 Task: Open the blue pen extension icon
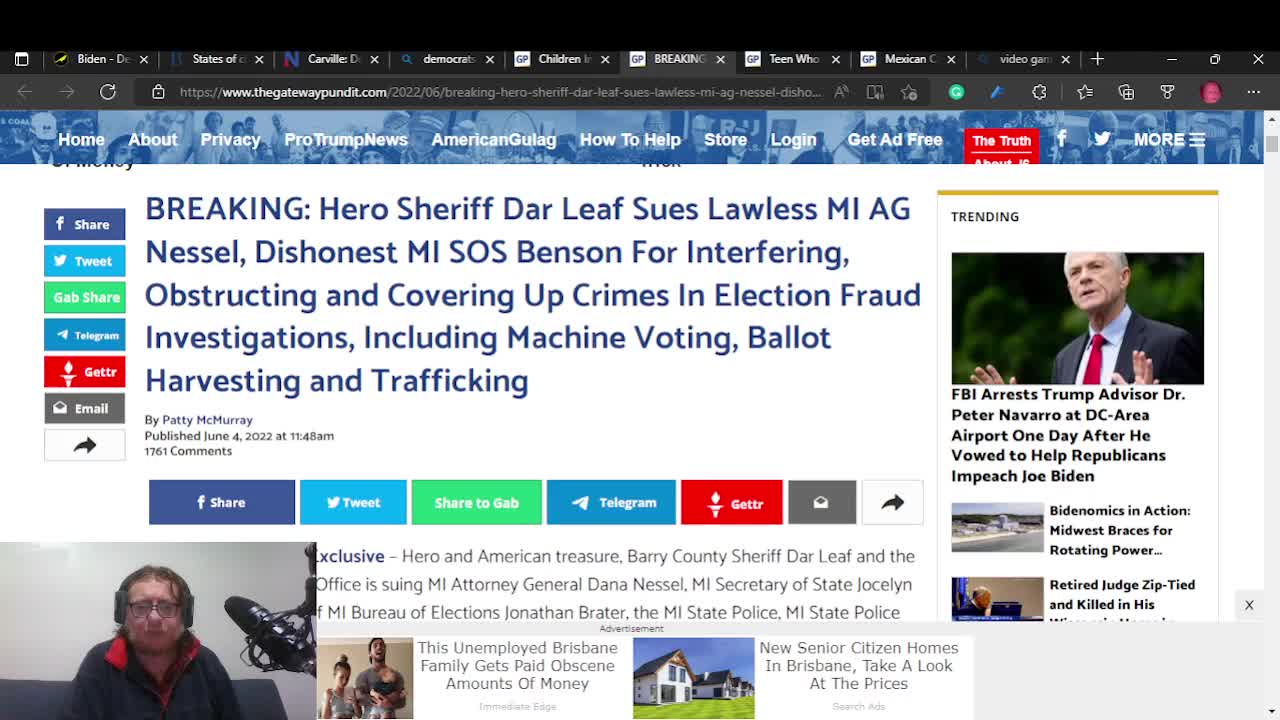tap(997, 92)
